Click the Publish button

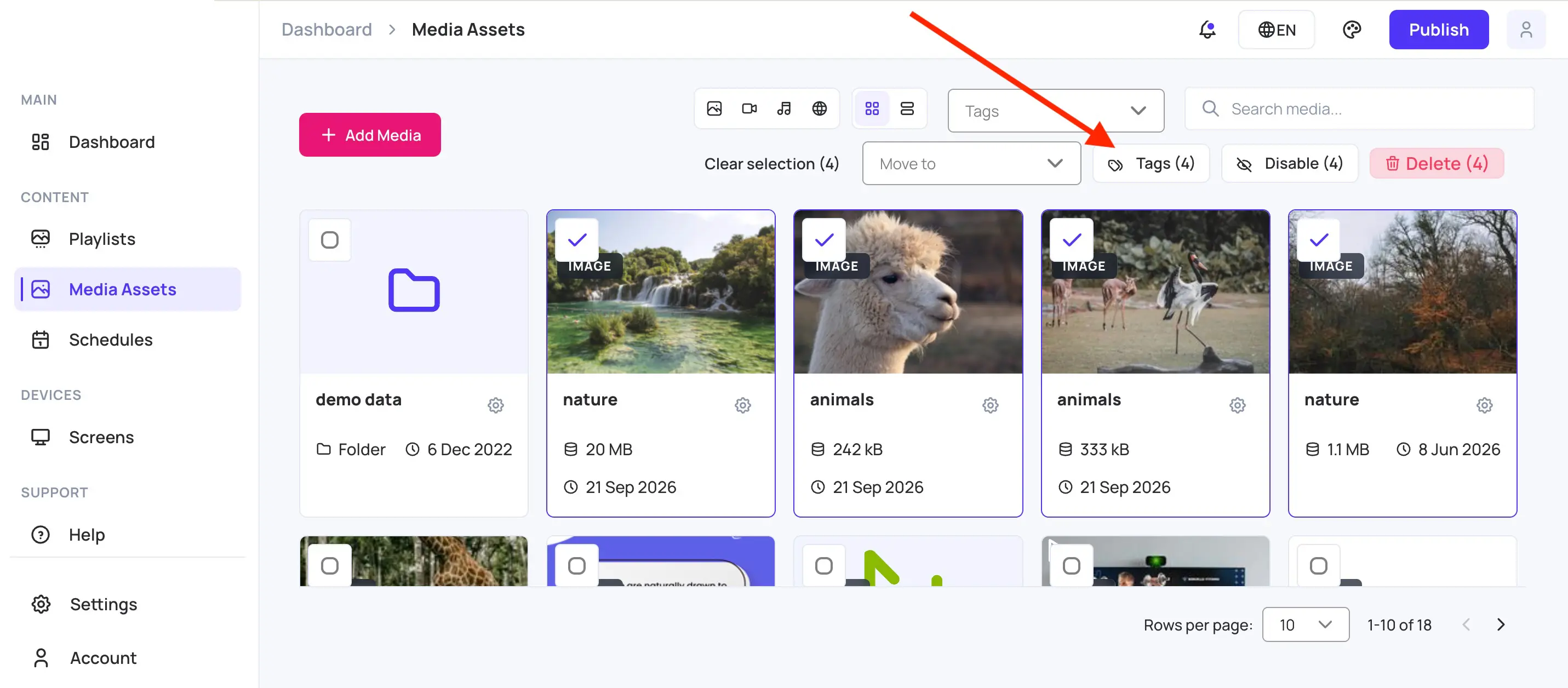(1439, 30)
